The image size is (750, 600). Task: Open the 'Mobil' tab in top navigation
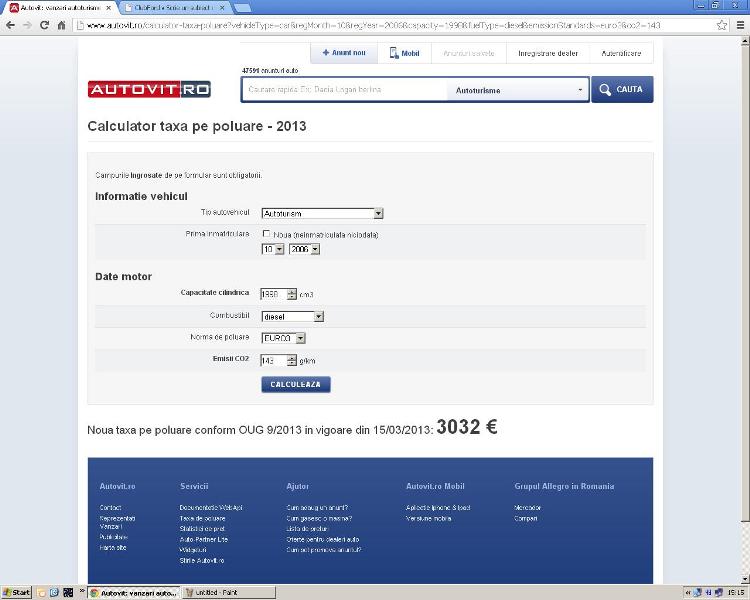pyautogui.click(x=404, y=53)
